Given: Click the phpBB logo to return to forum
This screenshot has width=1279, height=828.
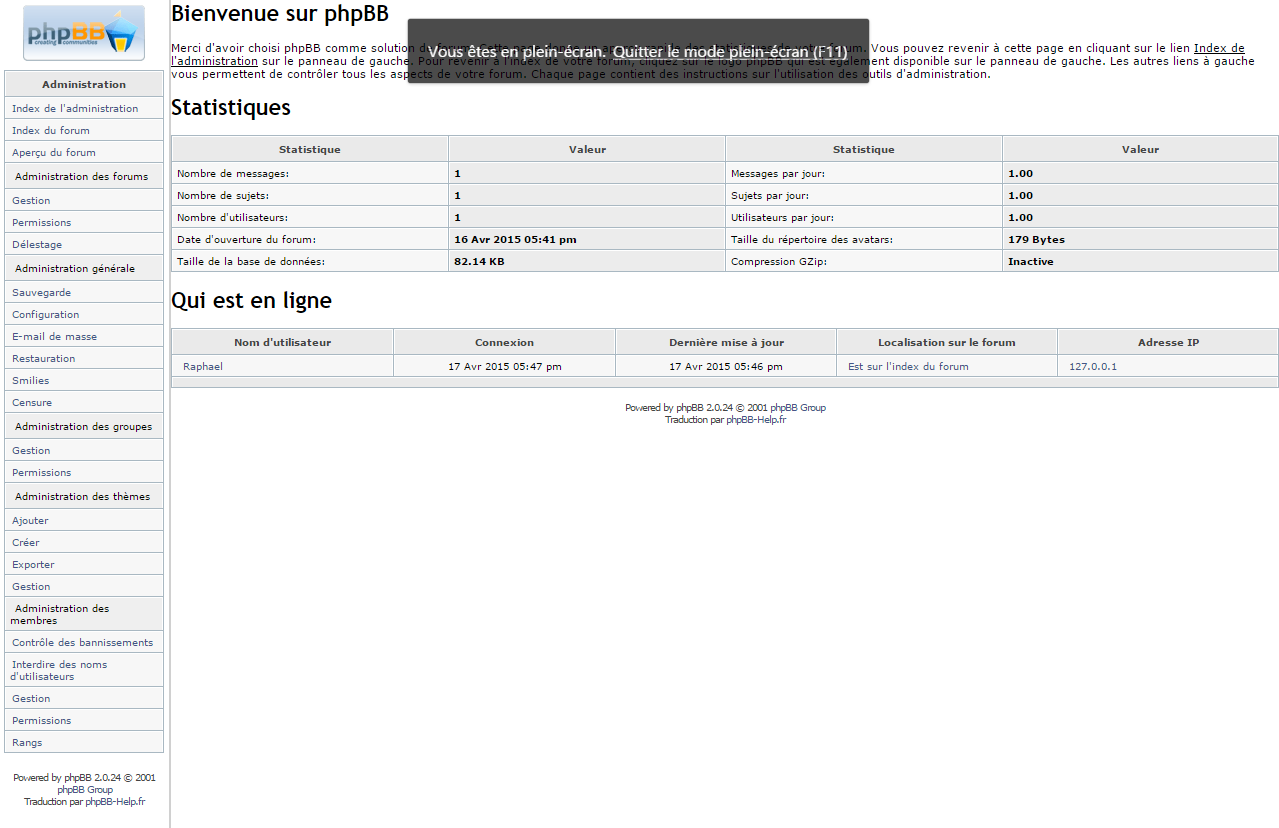Looking at the screenshot, I should (83, 32).
